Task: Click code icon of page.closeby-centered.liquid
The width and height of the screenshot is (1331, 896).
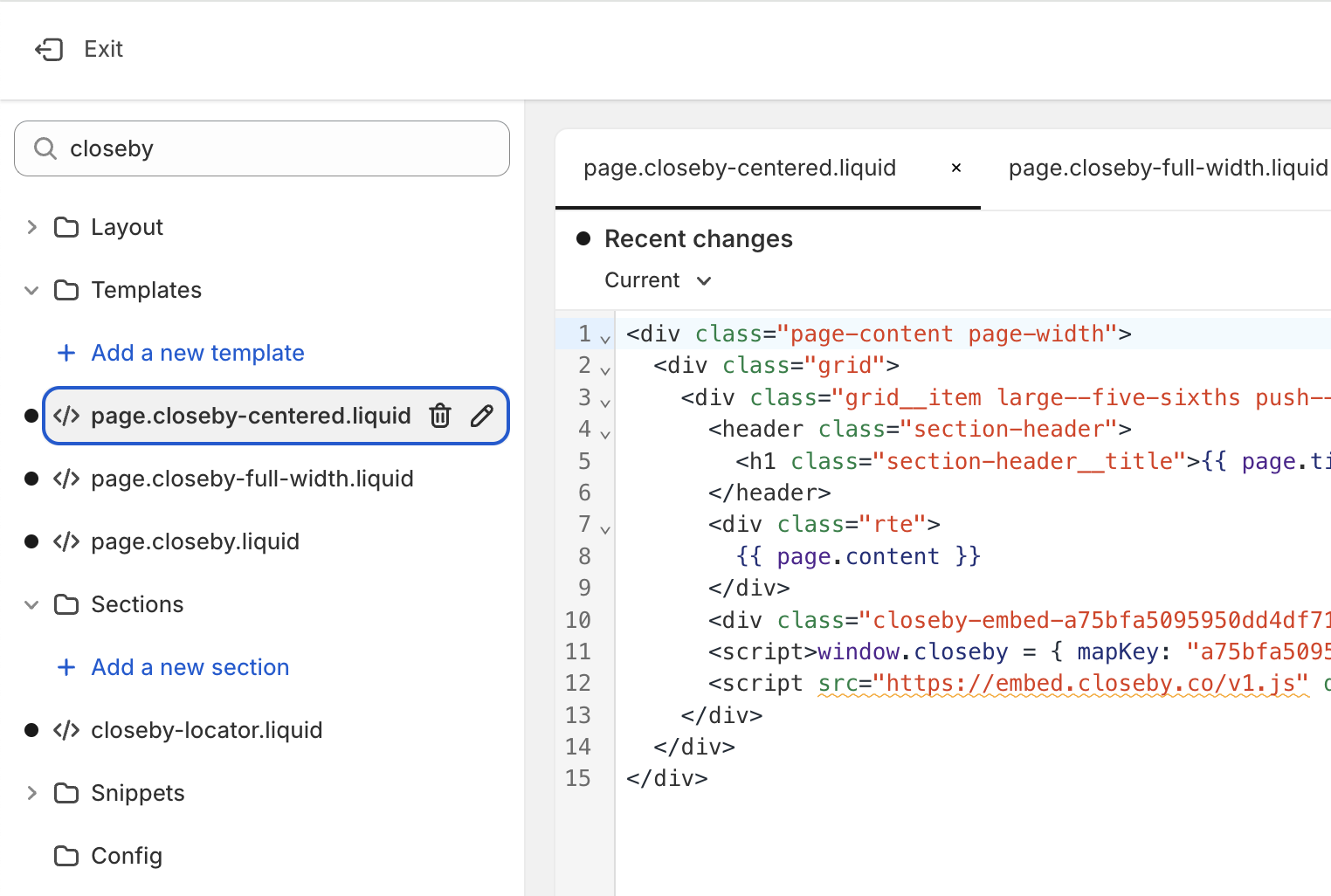Action: [66, 416]
